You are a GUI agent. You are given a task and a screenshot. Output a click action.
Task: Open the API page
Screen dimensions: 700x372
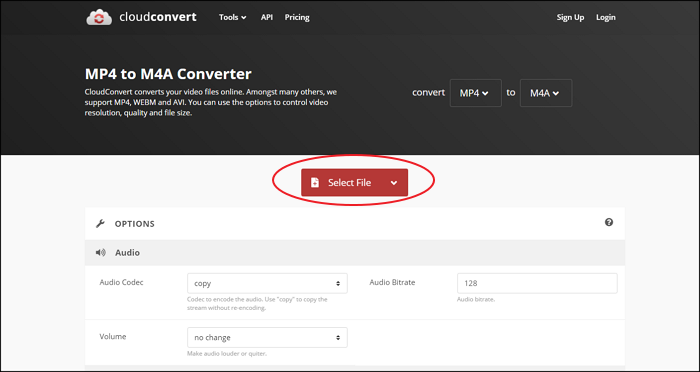267,17
